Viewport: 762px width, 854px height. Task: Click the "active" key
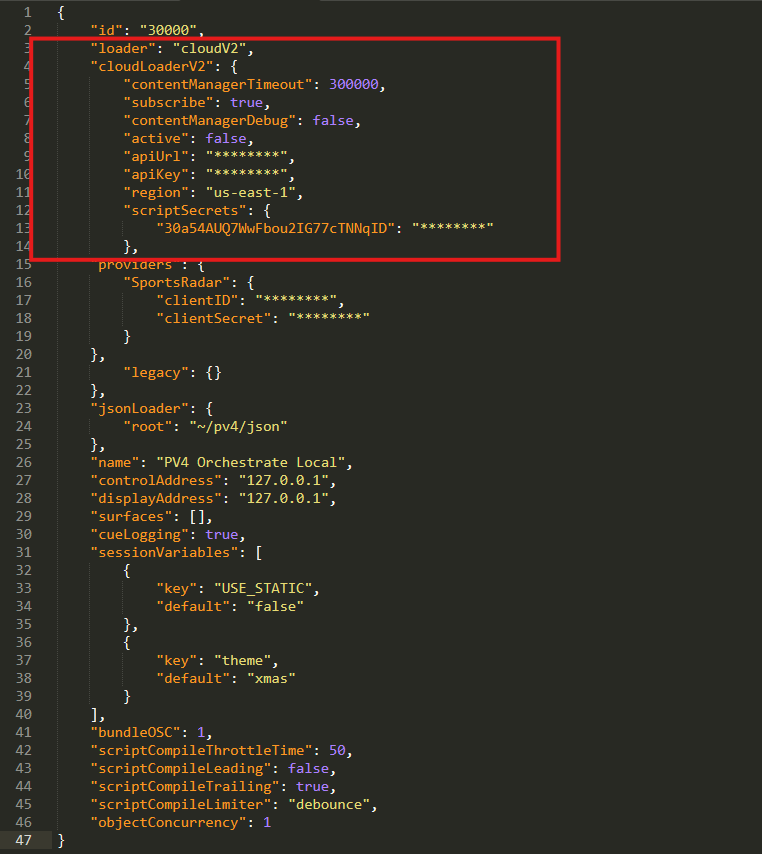(156, 138)
